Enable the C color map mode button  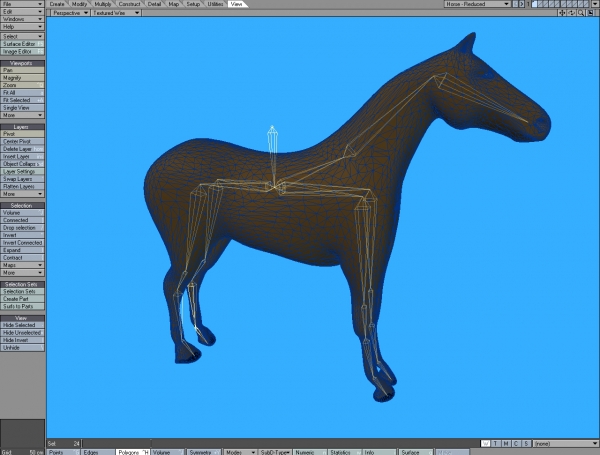coord(516,444)
